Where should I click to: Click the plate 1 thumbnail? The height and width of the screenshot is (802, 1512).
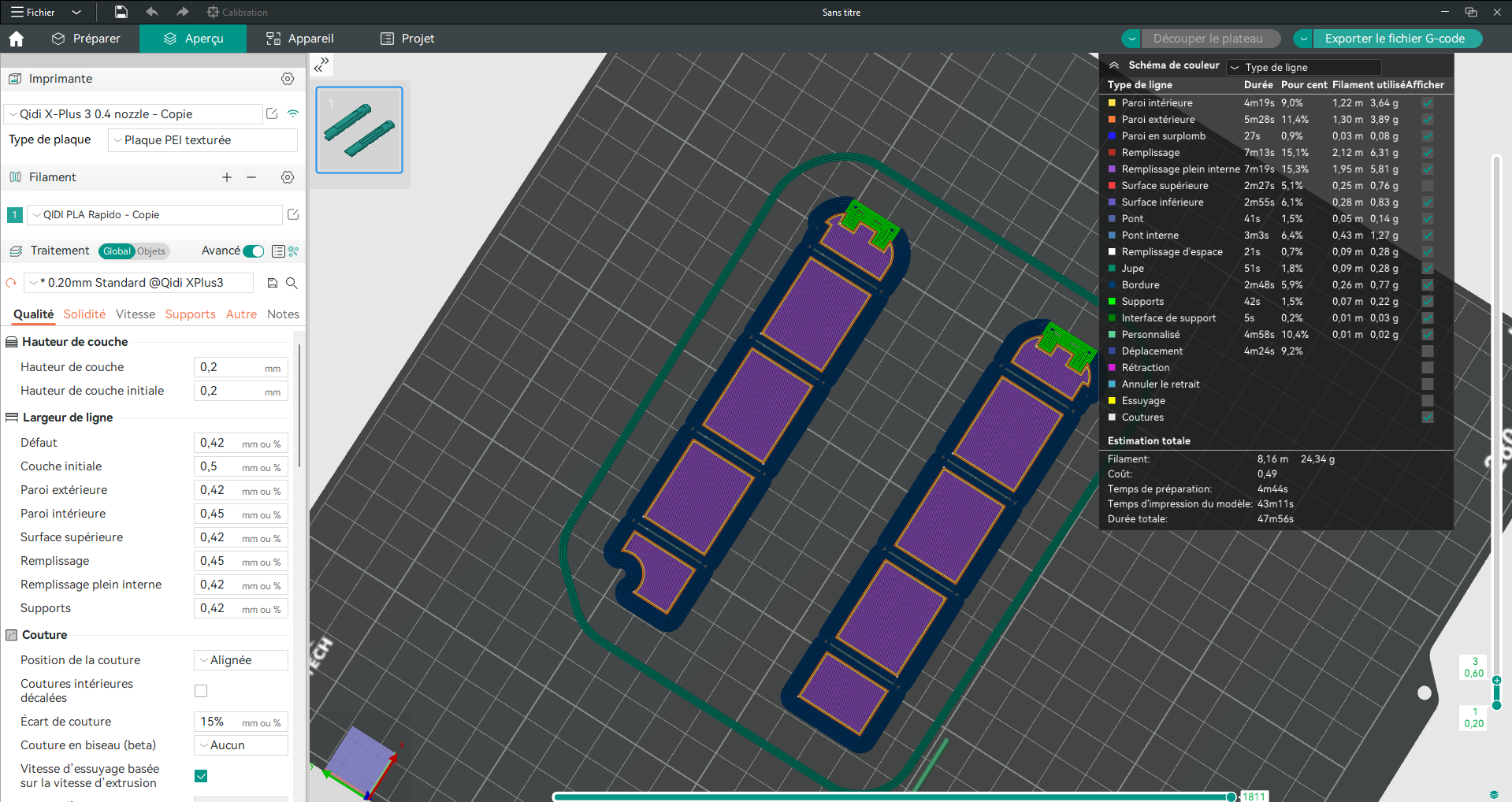click(x=359, y=130)
